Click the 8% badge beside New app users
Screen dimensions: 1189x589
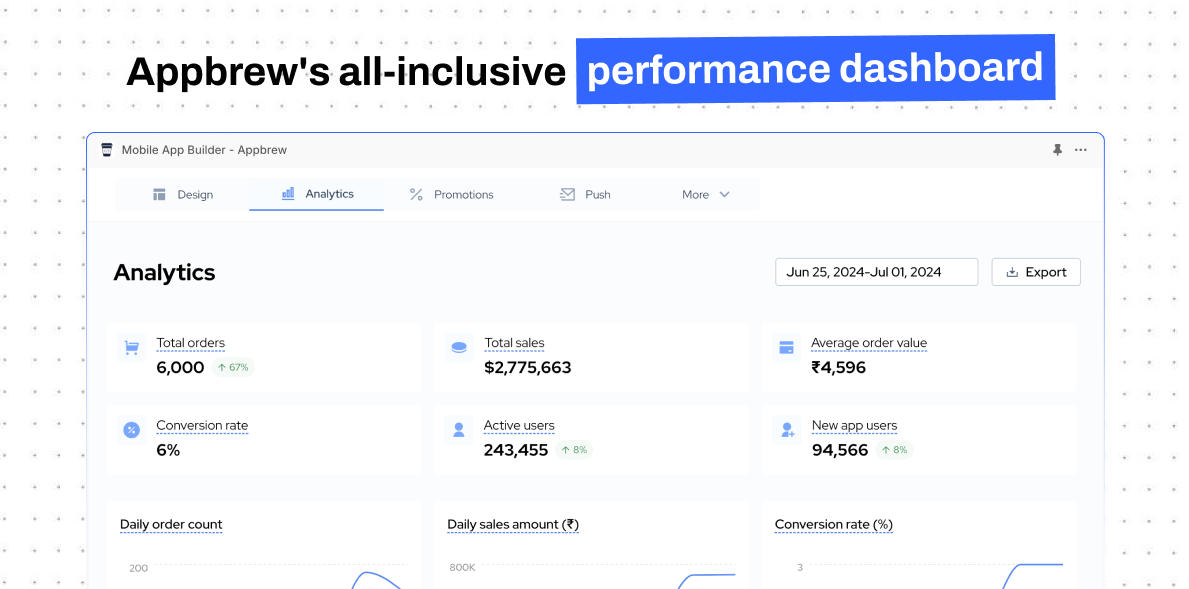(x=894, y=450)
